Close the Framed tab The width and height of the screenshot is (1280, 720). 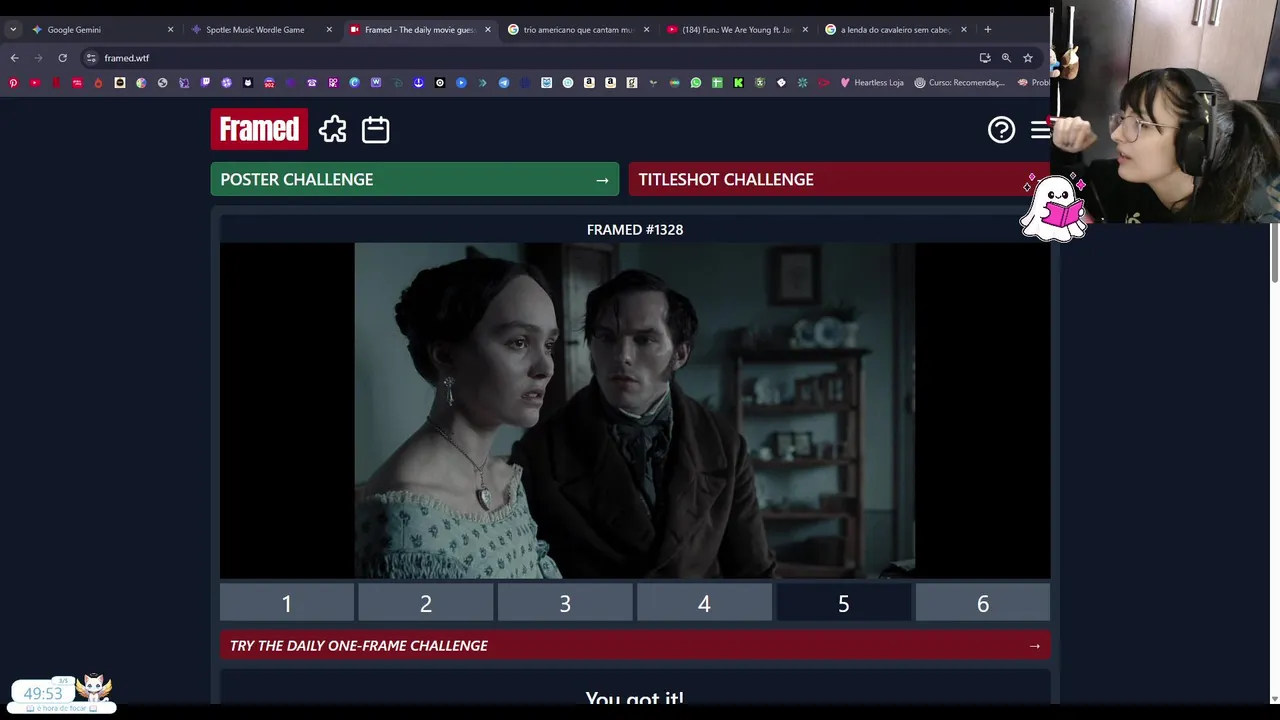[x=488, y=29]
